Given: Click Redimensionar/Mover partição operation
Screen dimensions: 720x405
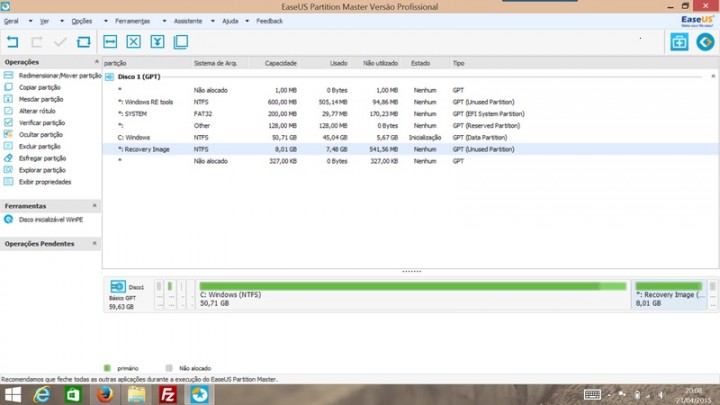Looking at the screenshot, I should (x=60, y=75).
